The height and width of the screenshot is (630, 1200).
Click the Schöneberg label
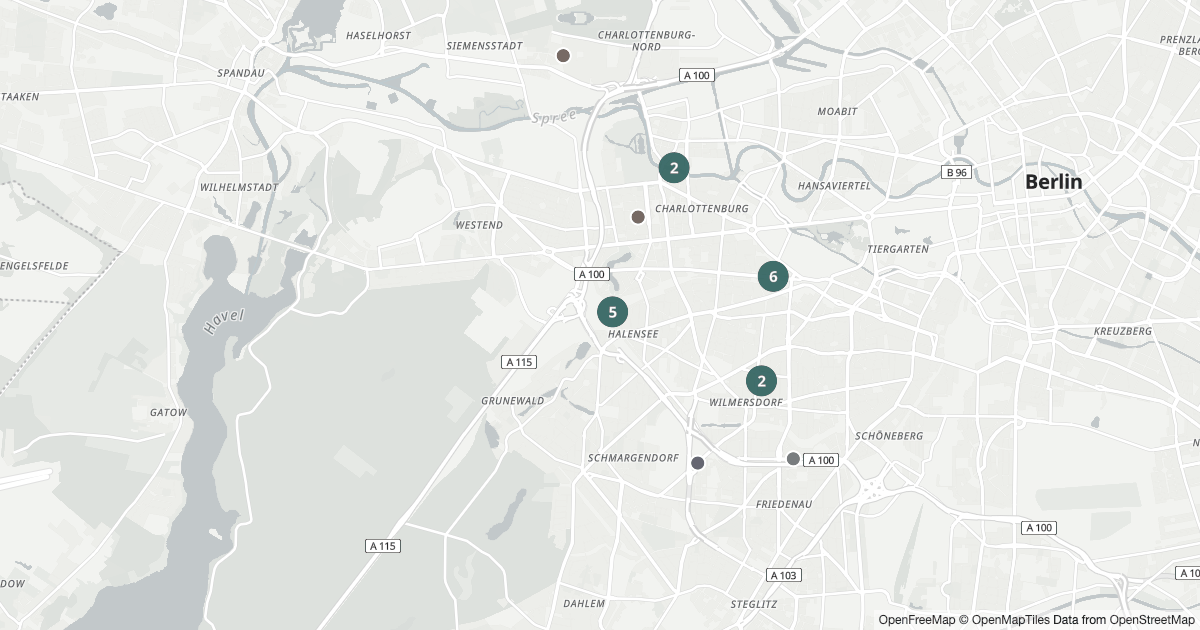(889, 436)
